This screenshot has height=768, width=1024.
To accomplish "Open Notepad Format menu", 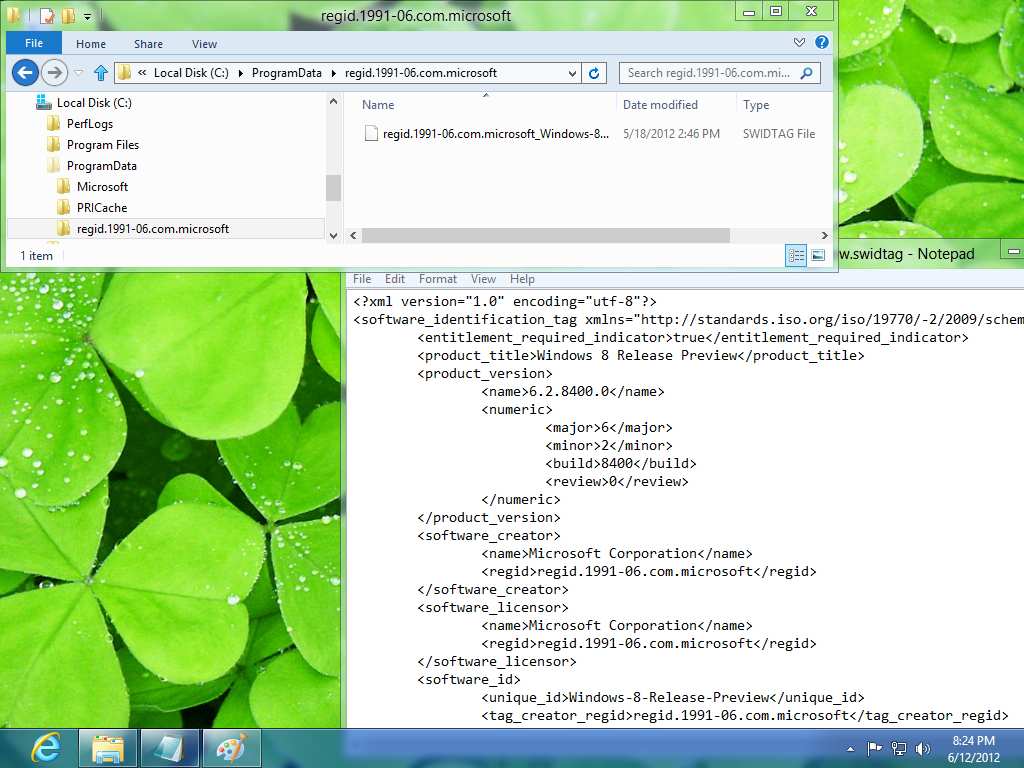I will 438,279.
